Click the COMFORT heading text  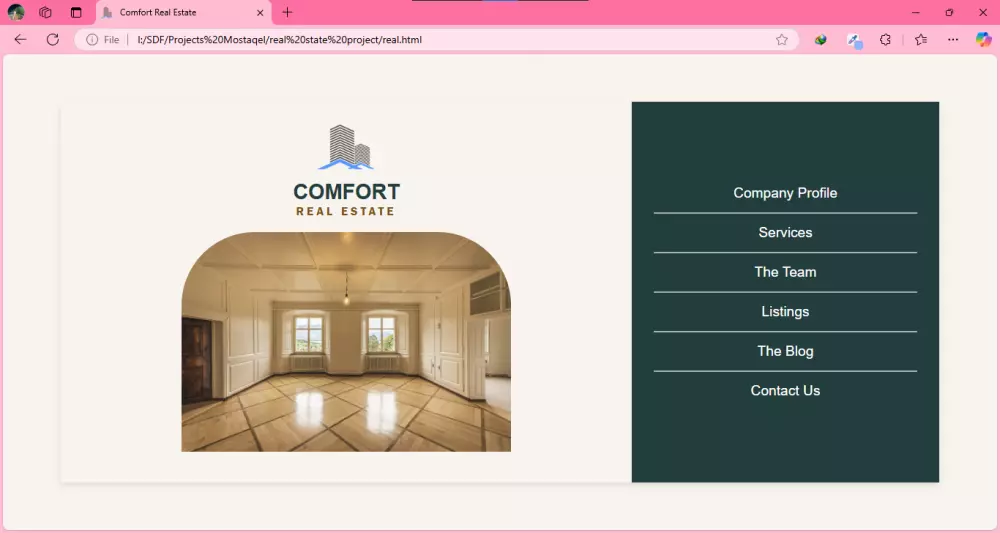346,191
